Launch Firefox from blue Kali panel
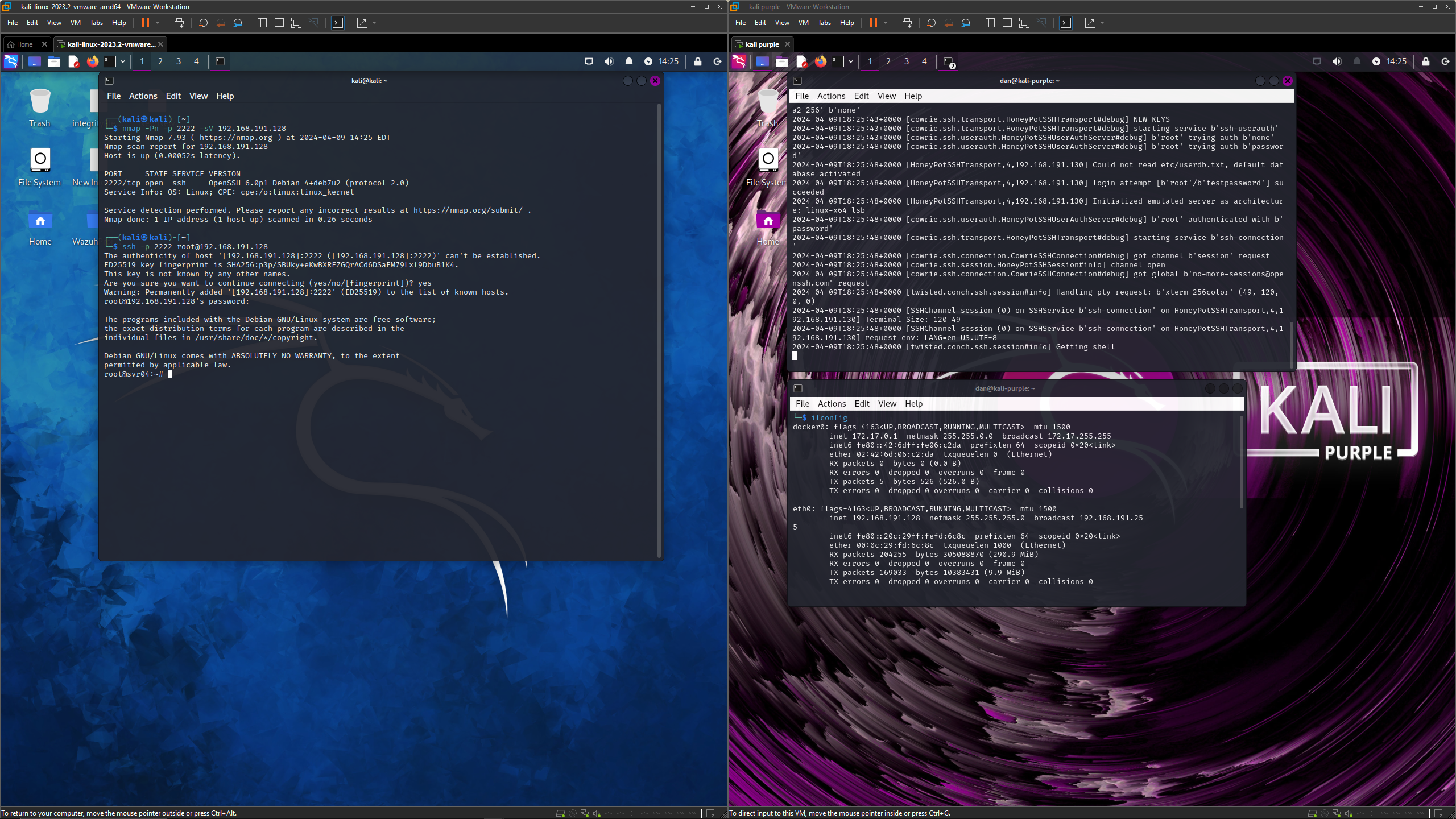 [92, 61]
